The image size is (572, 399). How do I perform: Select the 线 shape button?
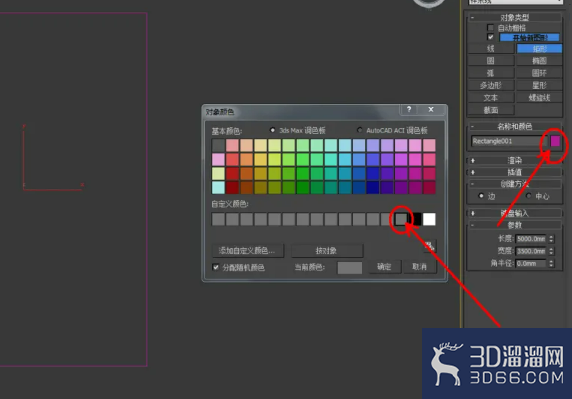[491, 49]
